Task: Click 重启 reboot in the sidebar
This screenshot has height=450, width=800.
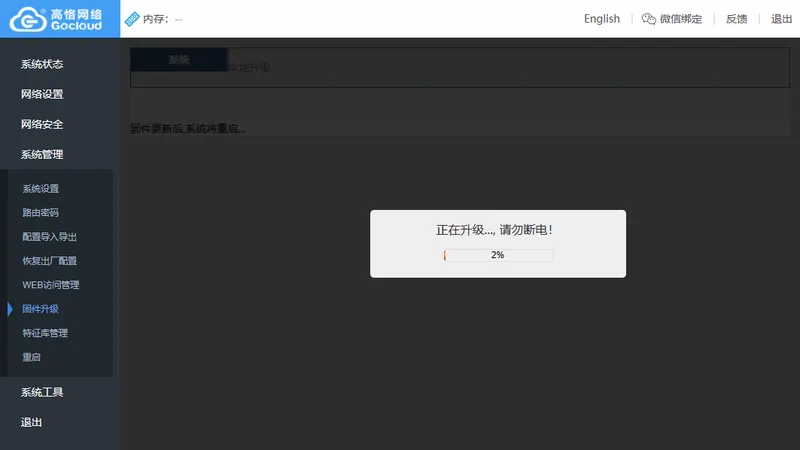Action: 31,357
